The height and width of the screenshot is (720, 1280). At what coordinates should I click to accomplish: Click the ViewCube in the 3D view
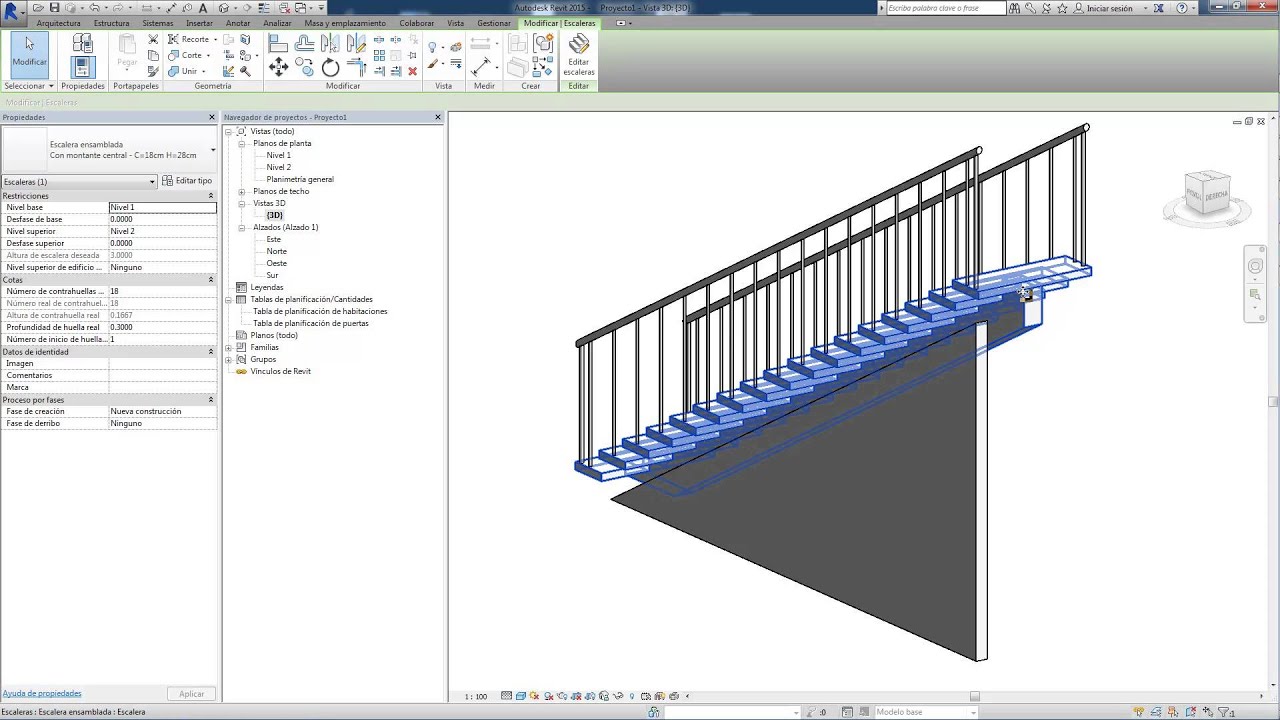(1207, 193)
